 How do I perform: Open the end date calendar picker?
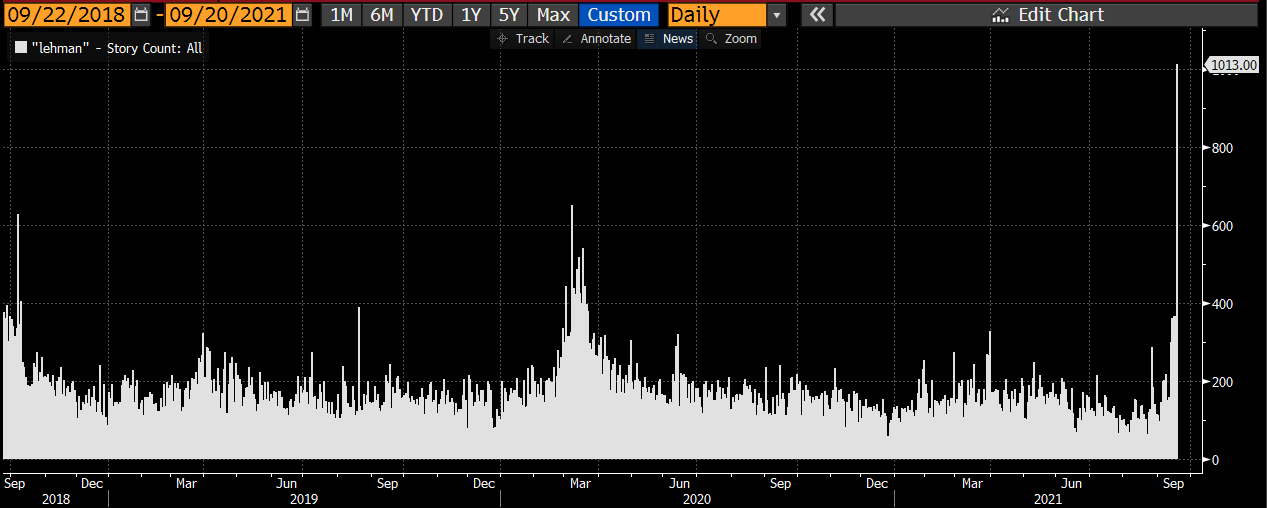point(302,15)
